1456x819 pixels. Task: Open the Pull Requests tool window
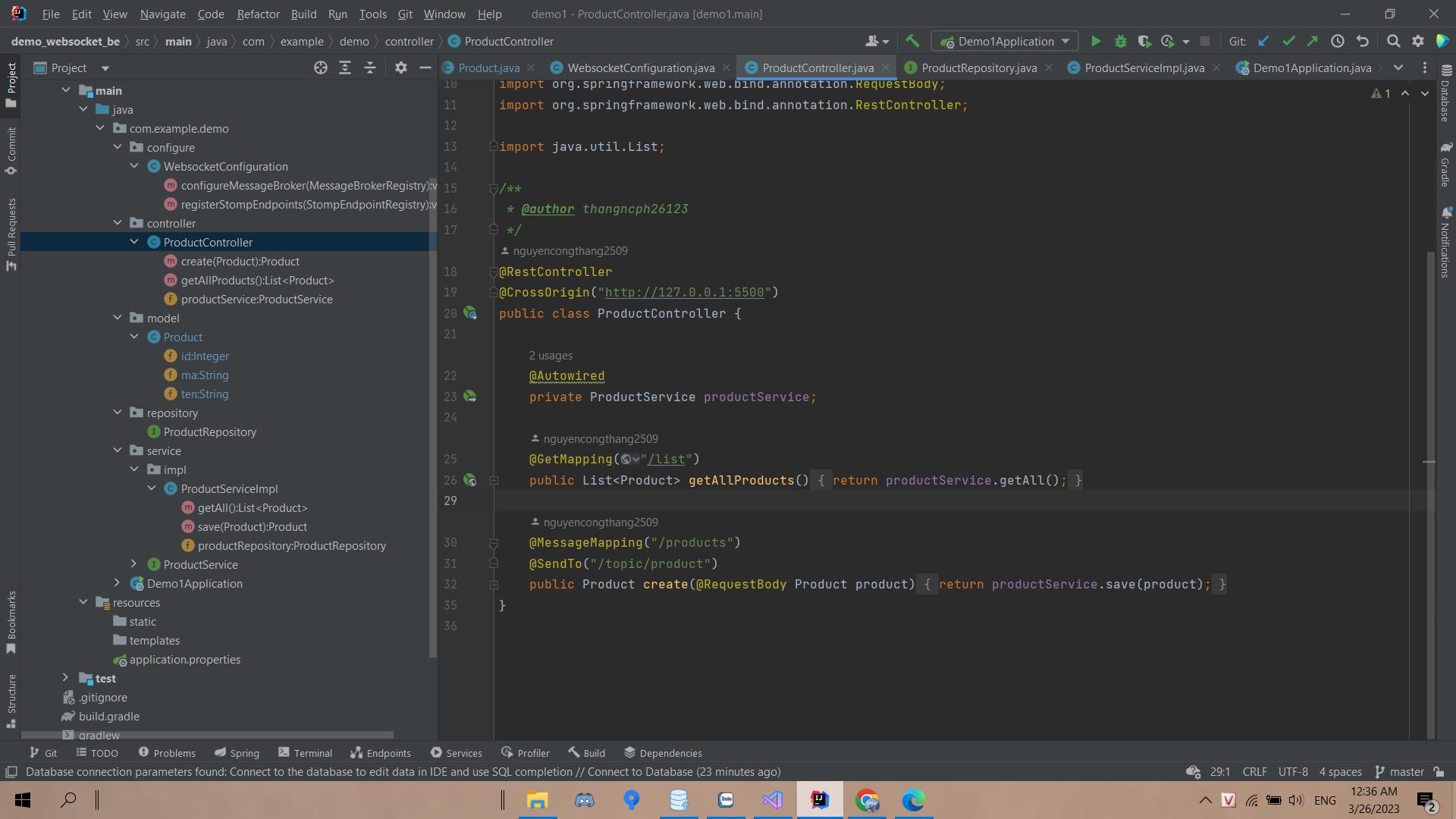pos(11,234)
